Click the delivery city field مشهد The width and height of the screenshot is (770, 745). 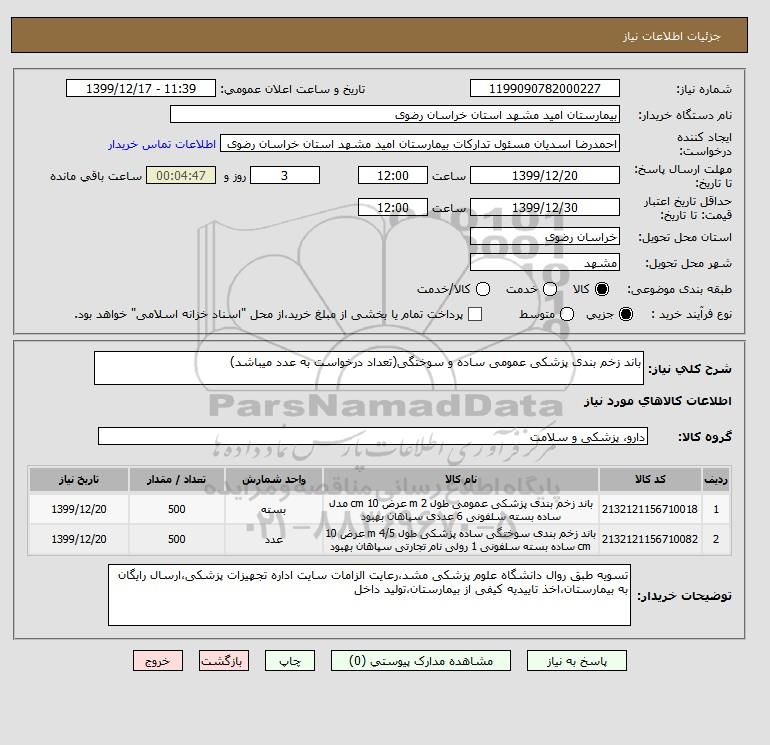[545, 263]
